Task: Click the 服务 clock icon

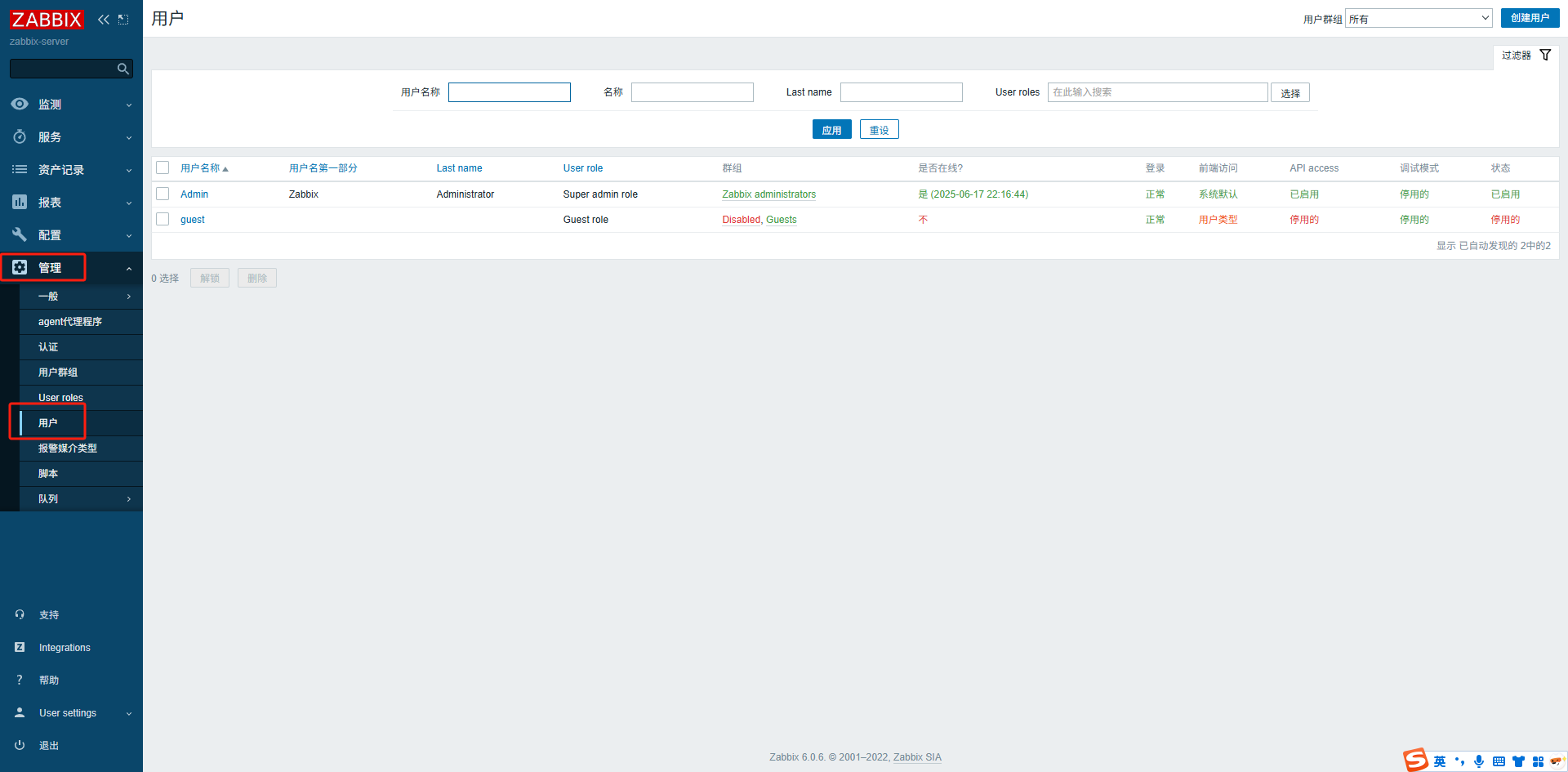Action: click(20, 136)
